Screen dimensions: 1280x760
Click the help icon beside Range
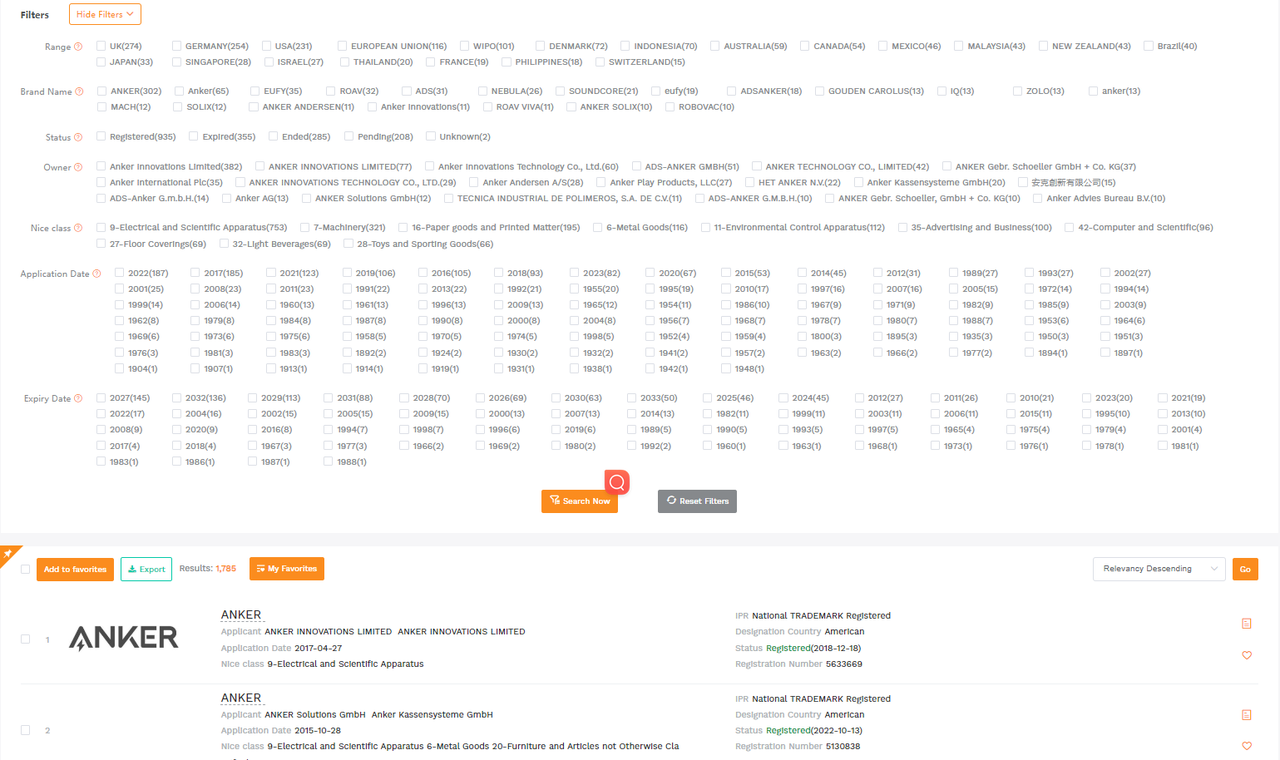pyautogui.click(x=79, y=47)
